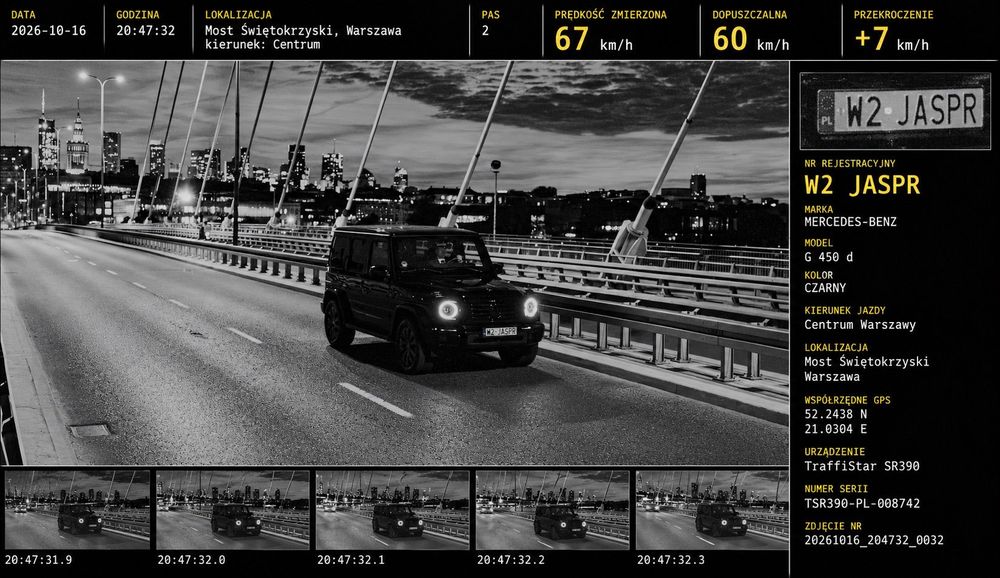Select the MERCEDES-BENZ make entry
The height and width of the screenshot is (578, 1000).
(x=850, y=222)
